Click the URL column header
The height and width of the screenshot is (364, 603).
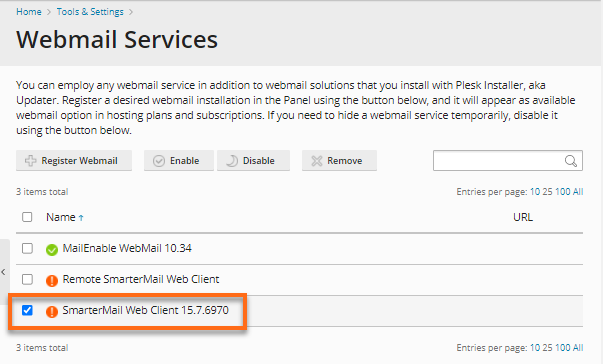point(523,217)
